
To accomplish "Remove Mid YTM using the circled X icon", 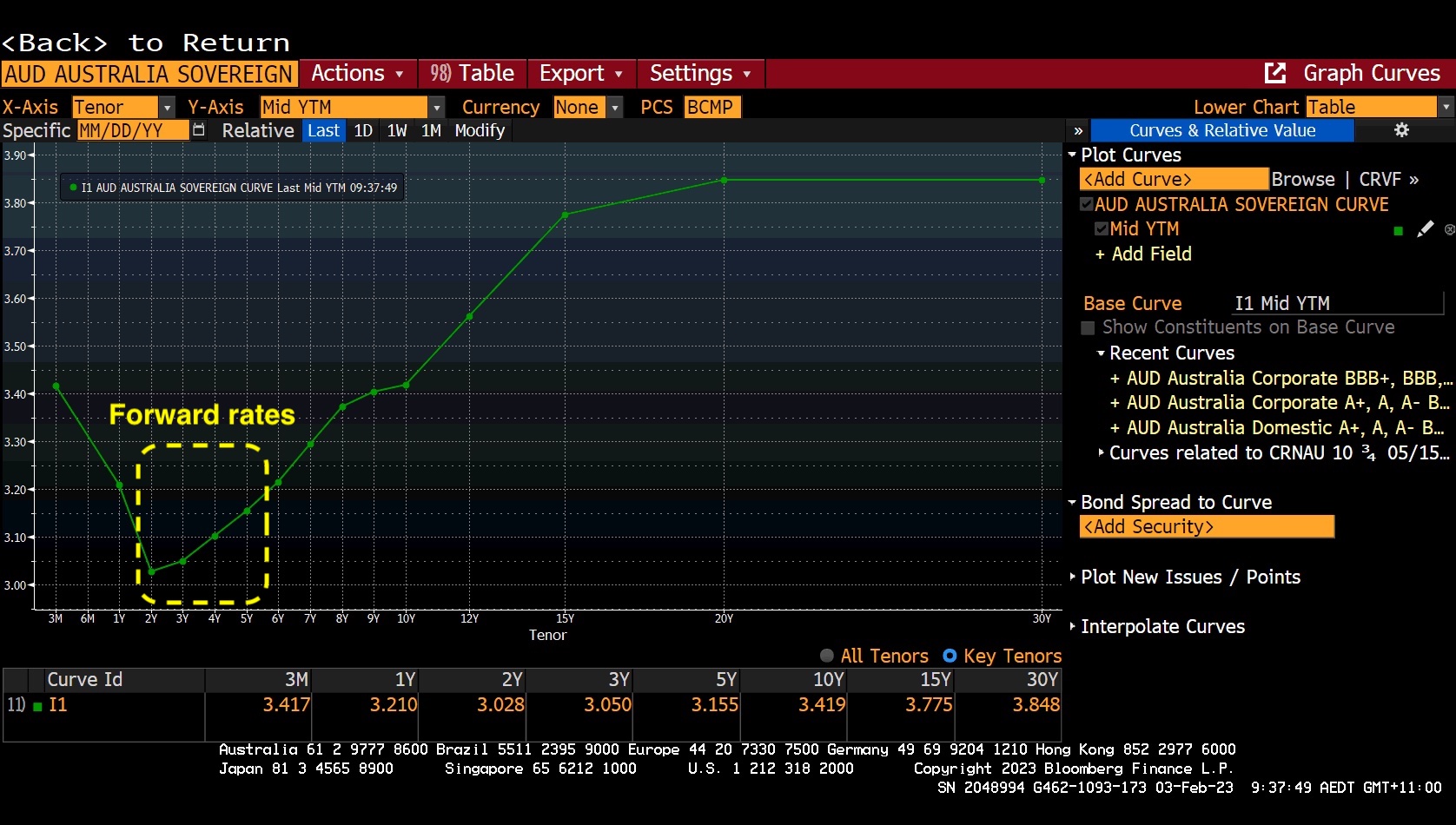I will [x=1449, y=229].
